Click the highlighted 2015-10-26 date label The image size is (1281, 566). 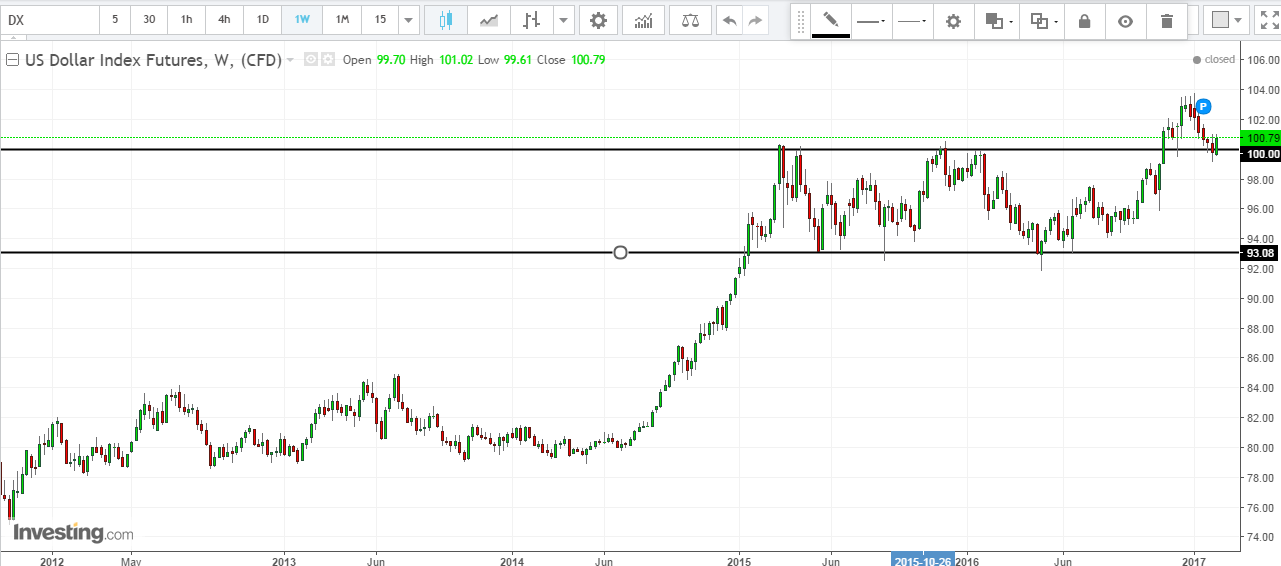tap(923, 558)
